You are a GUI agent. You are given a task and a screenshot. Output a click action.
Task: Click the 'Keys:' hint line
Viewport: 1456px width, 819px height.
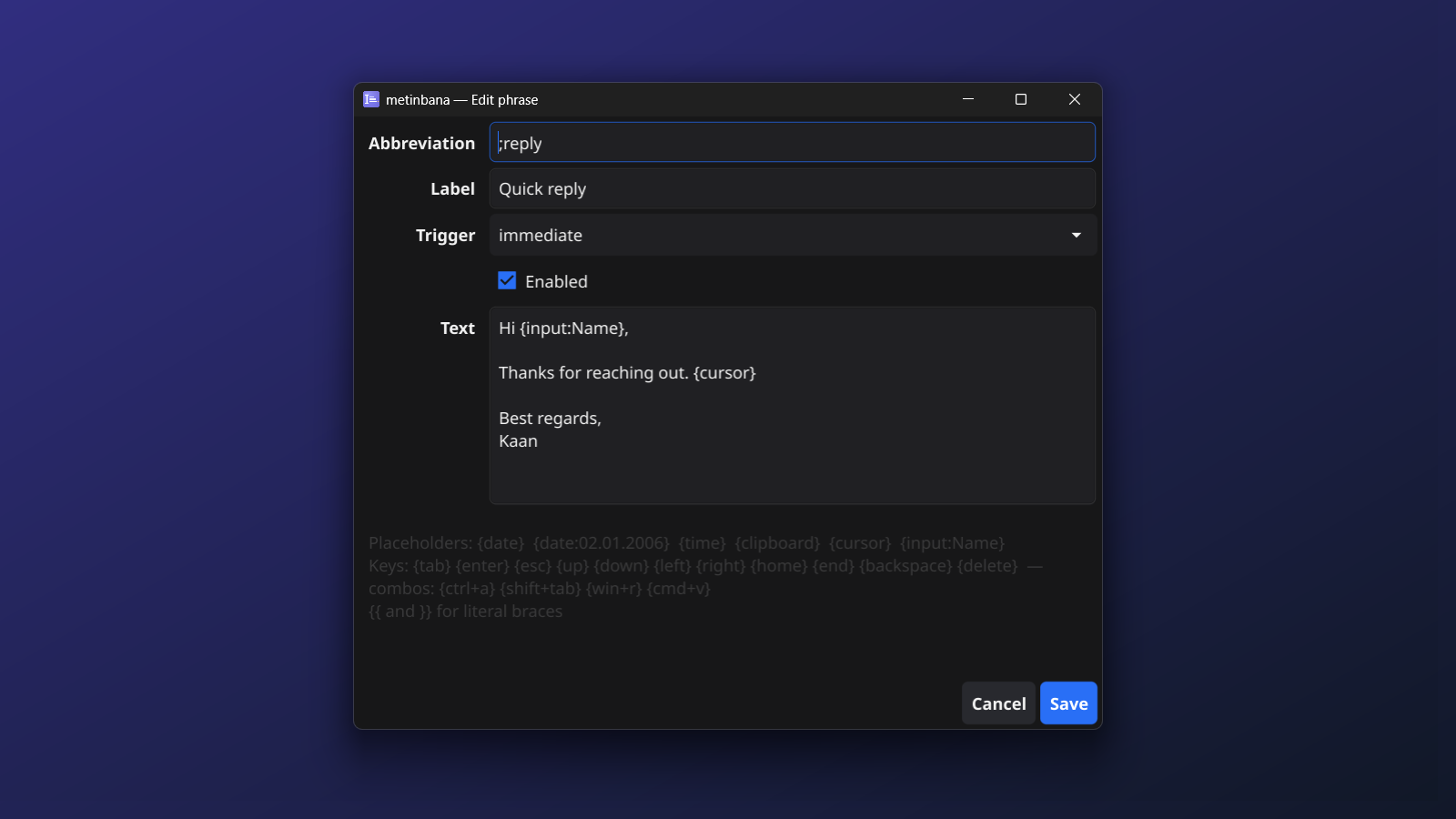705,566
